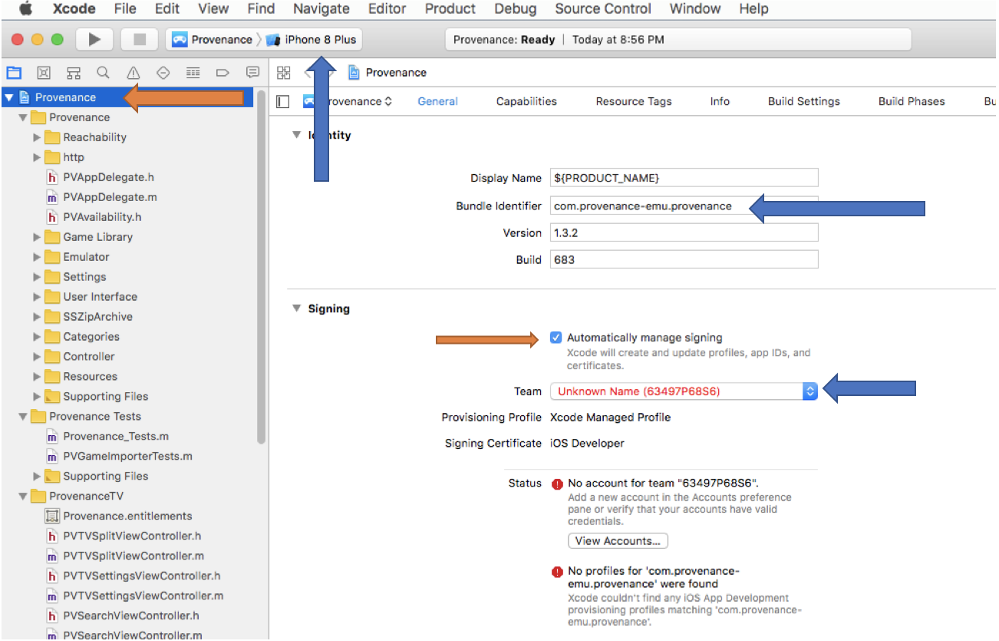Open the Source Control menu
Screen dimensions: 999x641
pos(603,9)
